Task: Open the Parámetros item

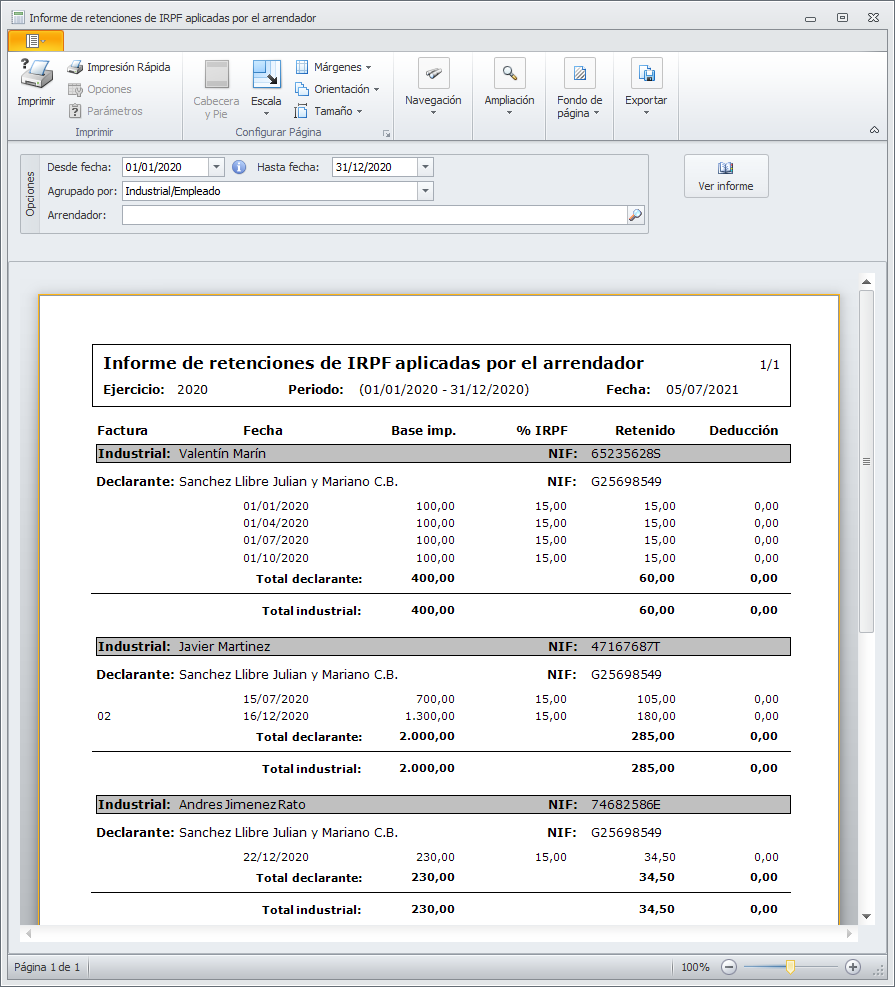Action: point(106,111)
